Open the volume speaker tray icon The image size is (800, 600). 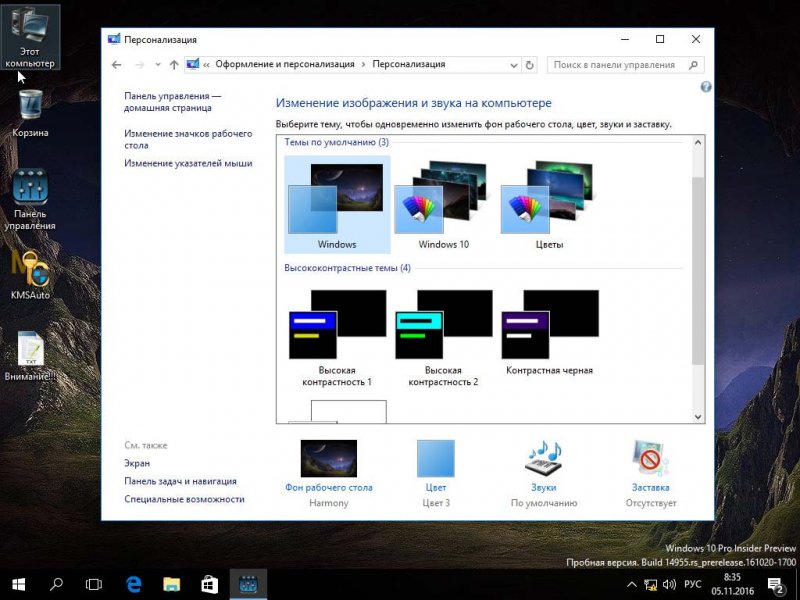click(669, 585)
